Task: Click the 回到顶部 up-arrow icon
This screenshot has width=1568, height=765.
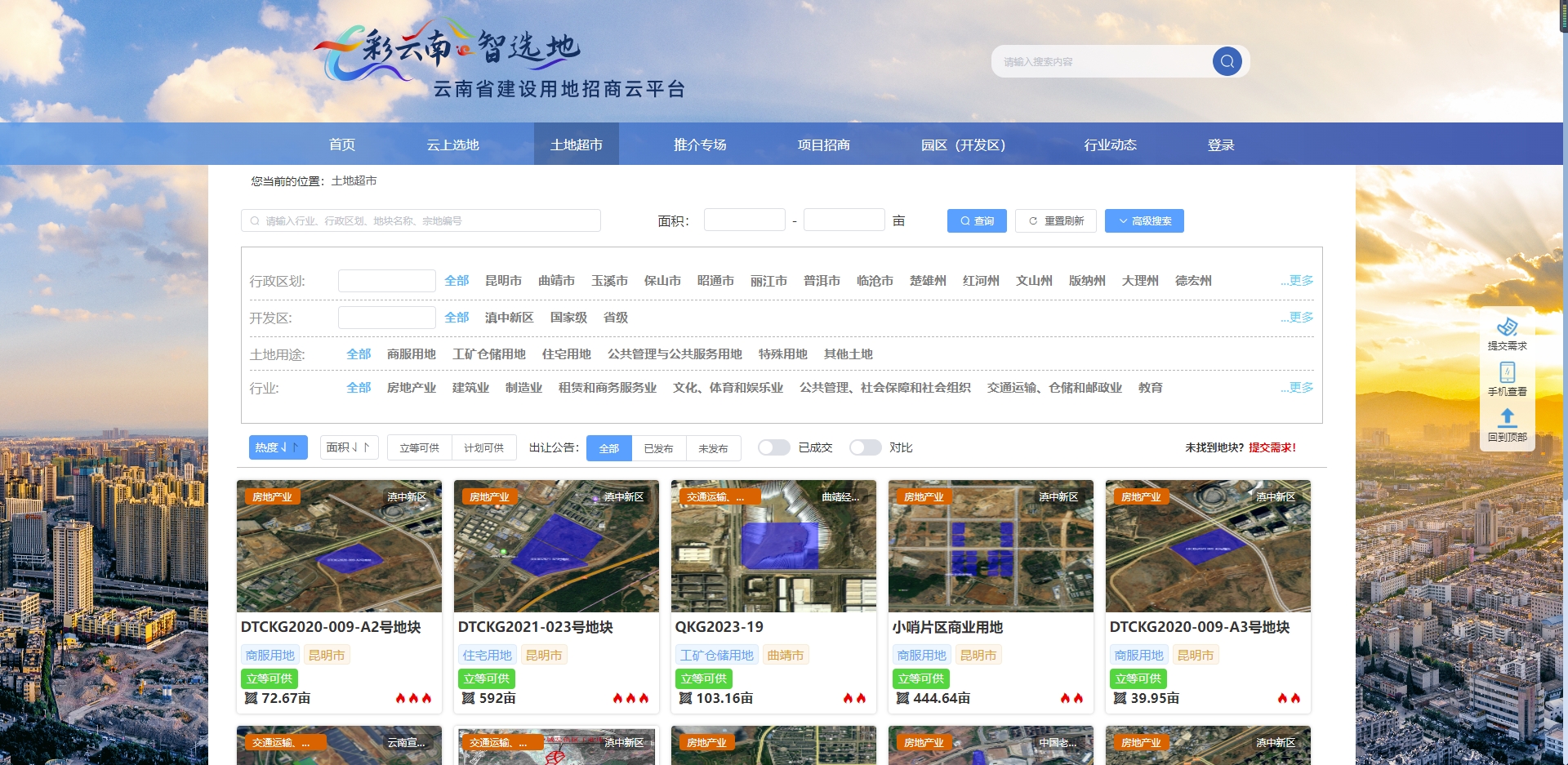Action: pos(1508,418)
